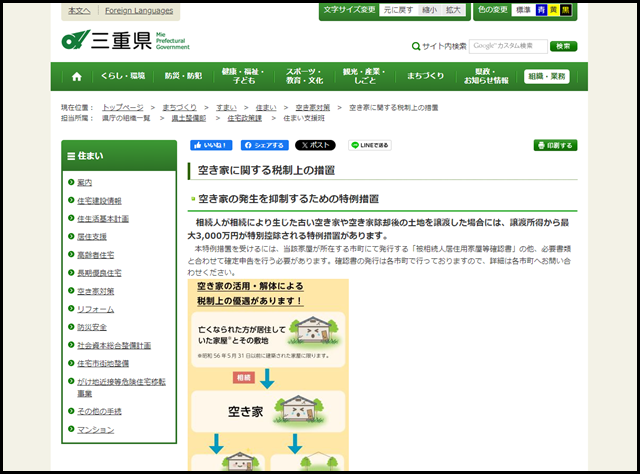This screenshot has width=640, height=474.
Task: Click 県土整備部 breadcrumb link
Action: [x=189, y=118]
